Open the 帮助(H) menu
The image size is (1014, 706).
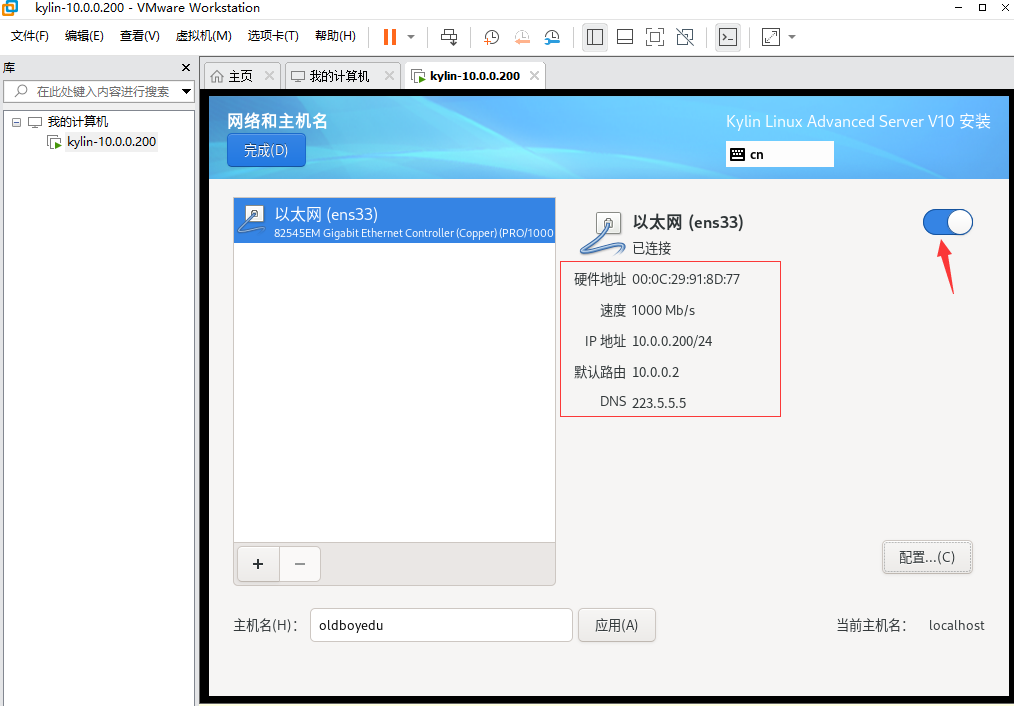point(335,36)
